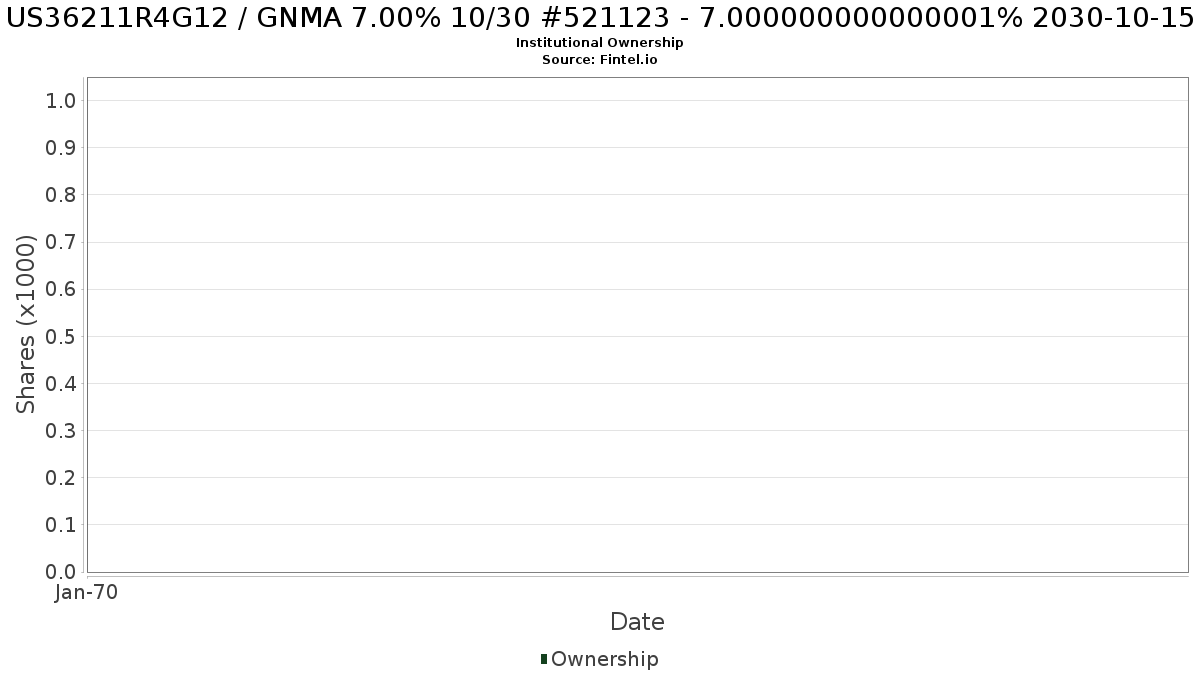Click the 0.1 y-axis label
This screenshot has height=675, width=1200.
(61, 525)
